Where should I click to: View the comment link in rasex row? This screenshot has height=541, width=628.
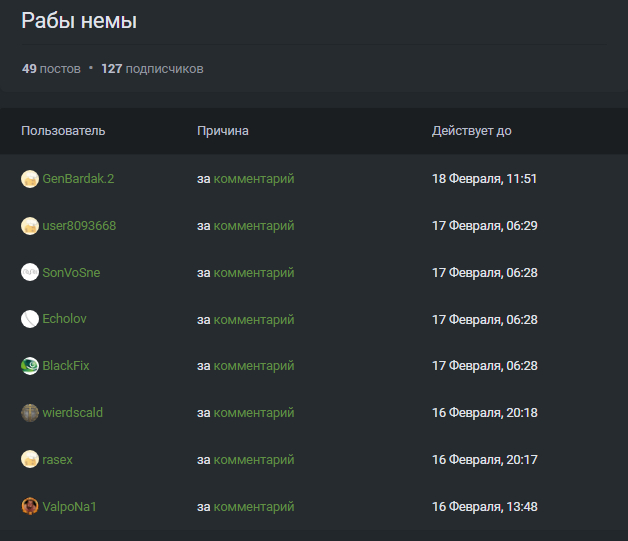click(254, 460)
